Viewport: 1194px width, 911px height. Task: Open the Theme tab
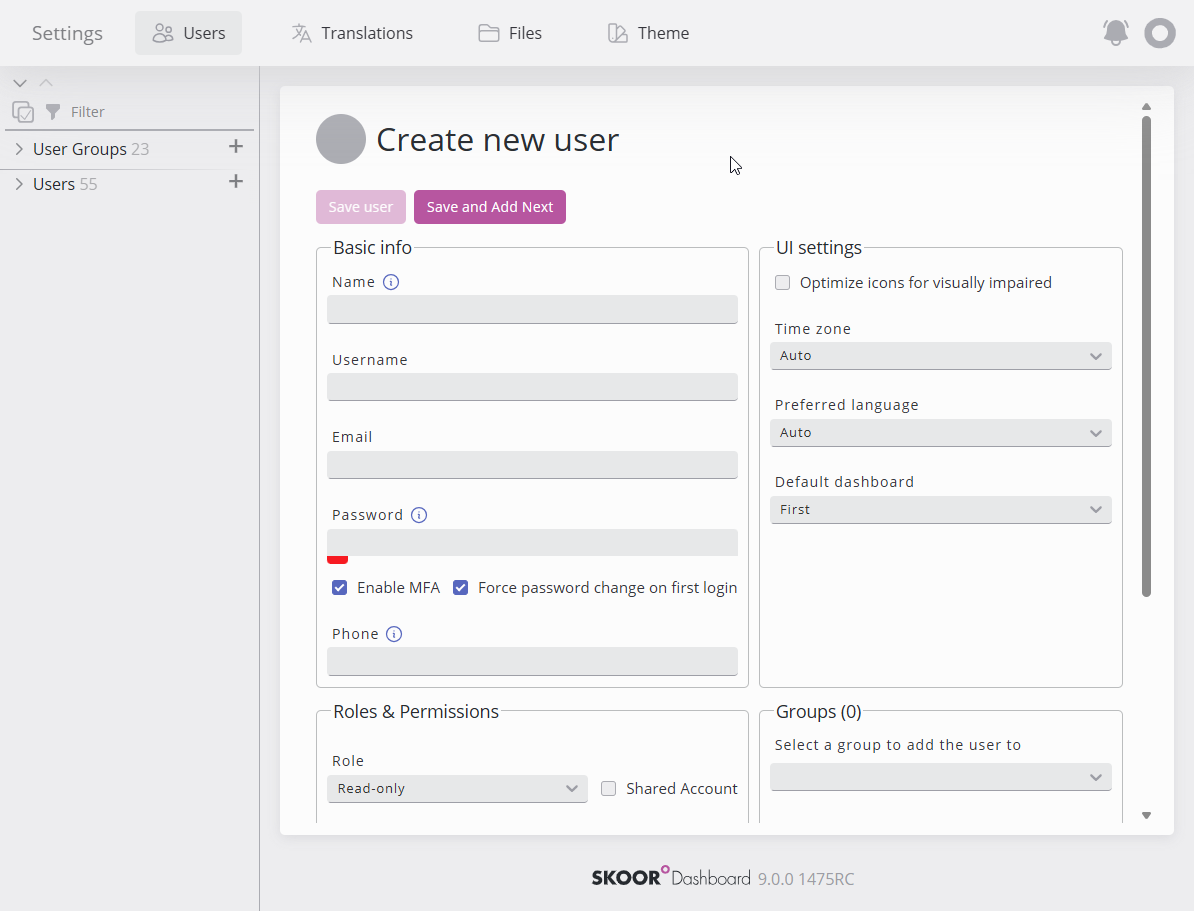[x=648, y=33]
